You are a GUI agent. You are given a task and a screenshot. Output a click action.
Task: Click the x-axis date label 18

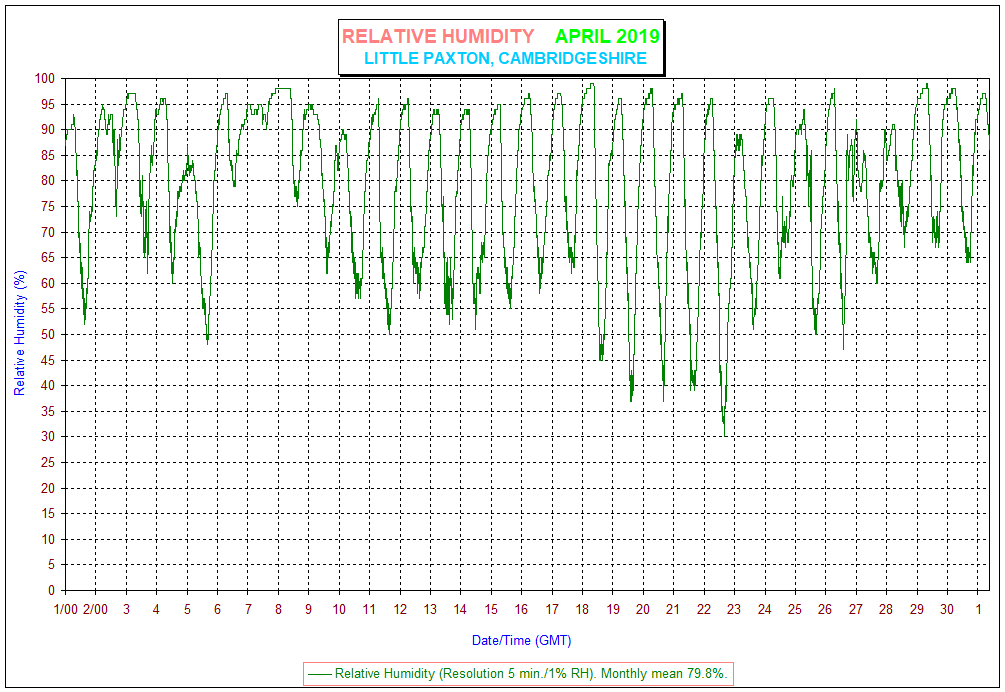tap(582, 609)
